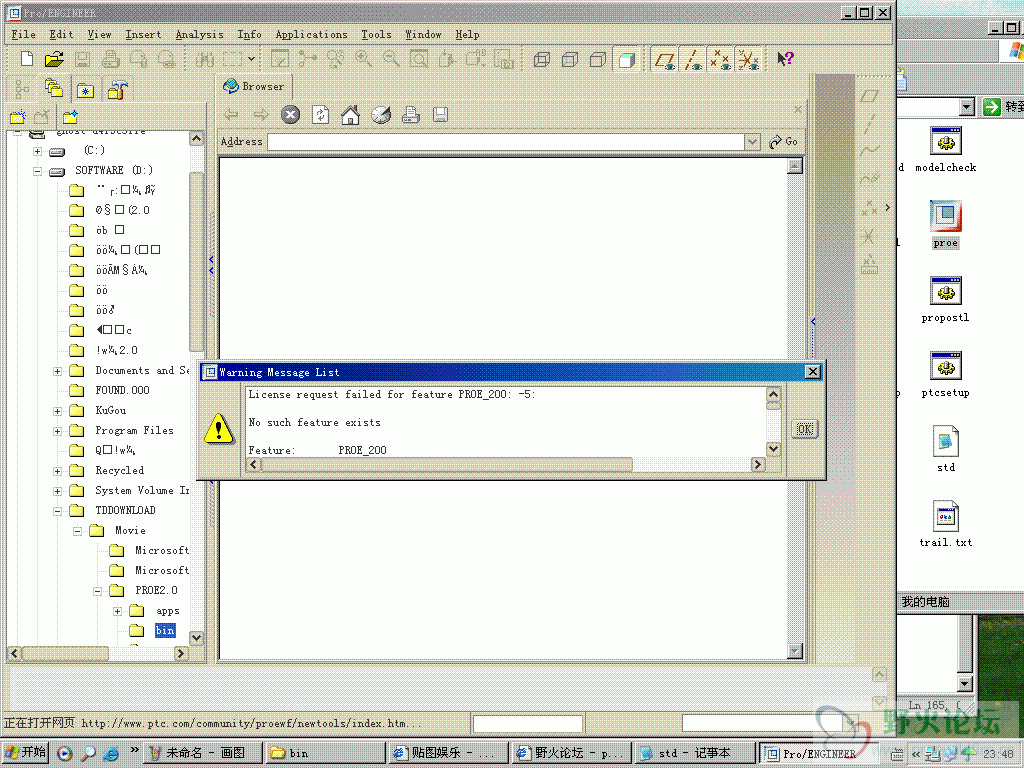This screenshot has width=1024, height=768.
Task: Open the Model Tree navigator tab
Action: coord(22,88)
